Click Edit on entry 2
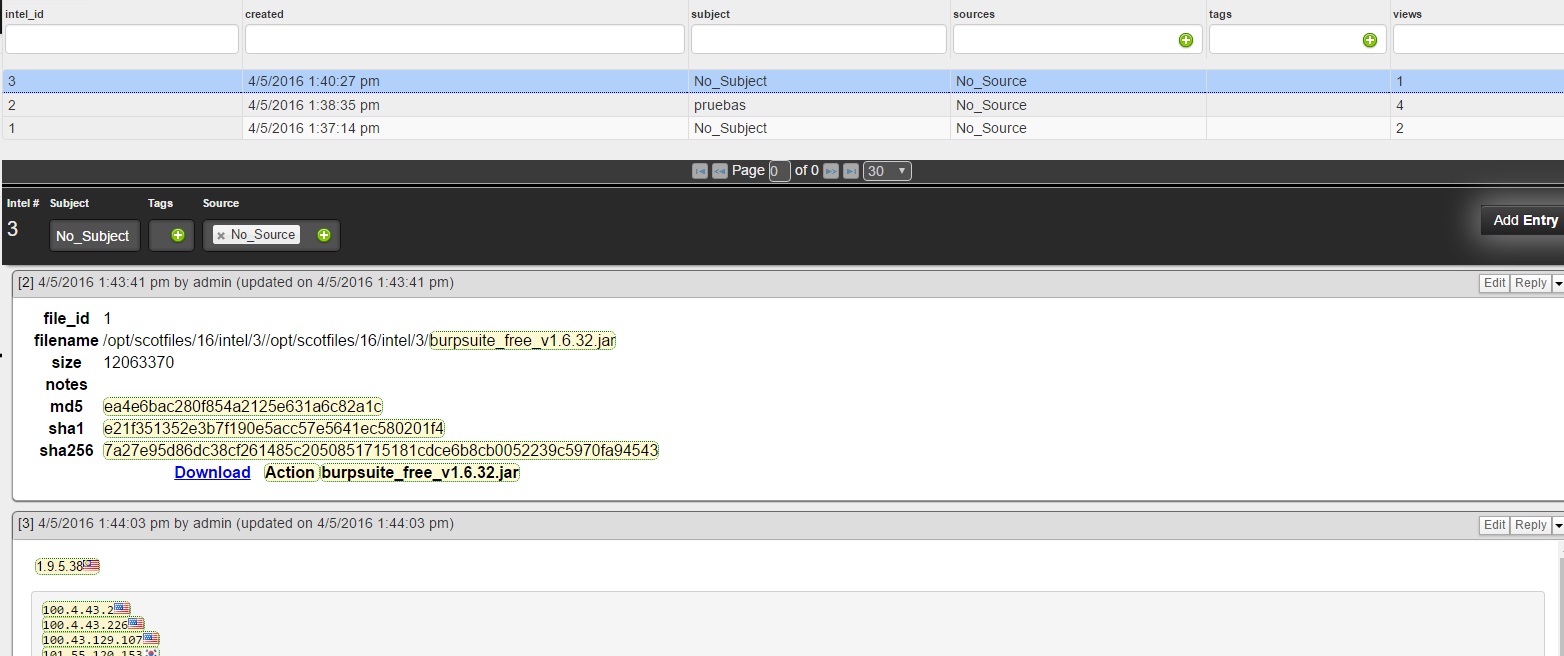Screen dimensions: 1564x656 1494,283
